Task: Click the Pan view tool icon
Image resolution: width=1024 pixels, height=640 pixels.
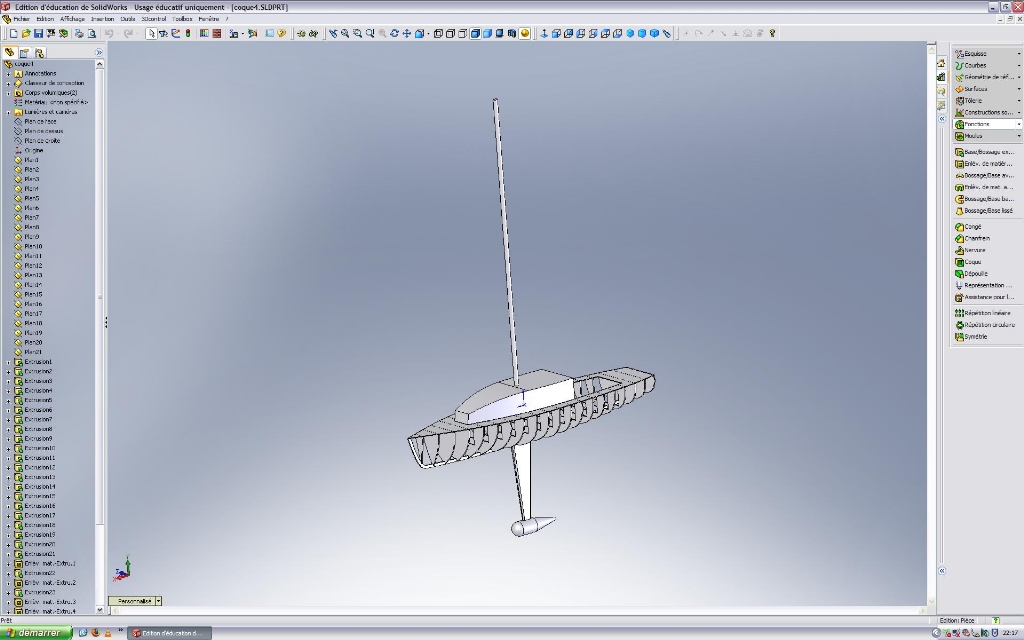Action: pos(406,33)
